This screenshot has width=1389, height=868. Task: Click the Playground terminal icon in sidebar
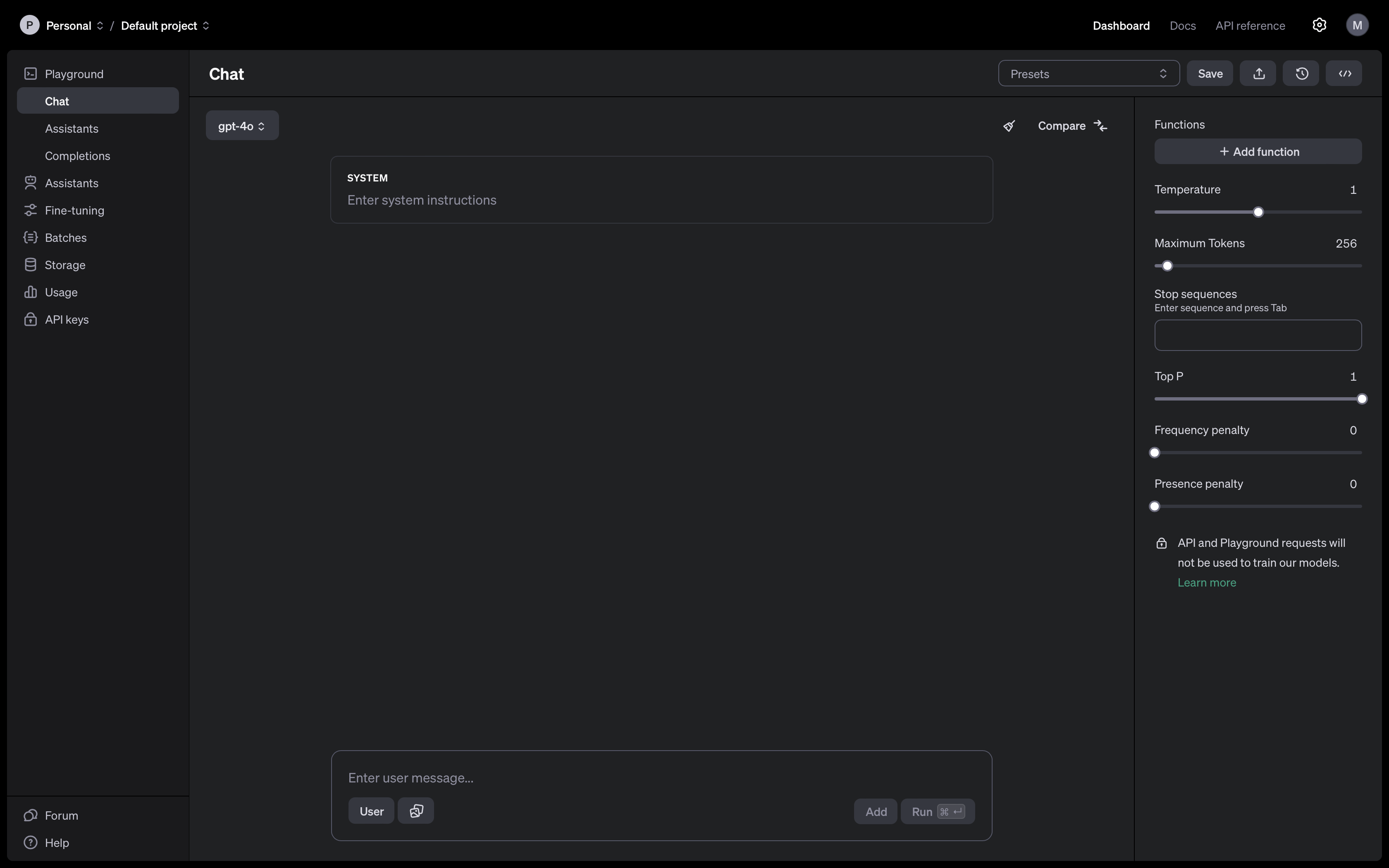pyautogui.click(x=31, y=74)
